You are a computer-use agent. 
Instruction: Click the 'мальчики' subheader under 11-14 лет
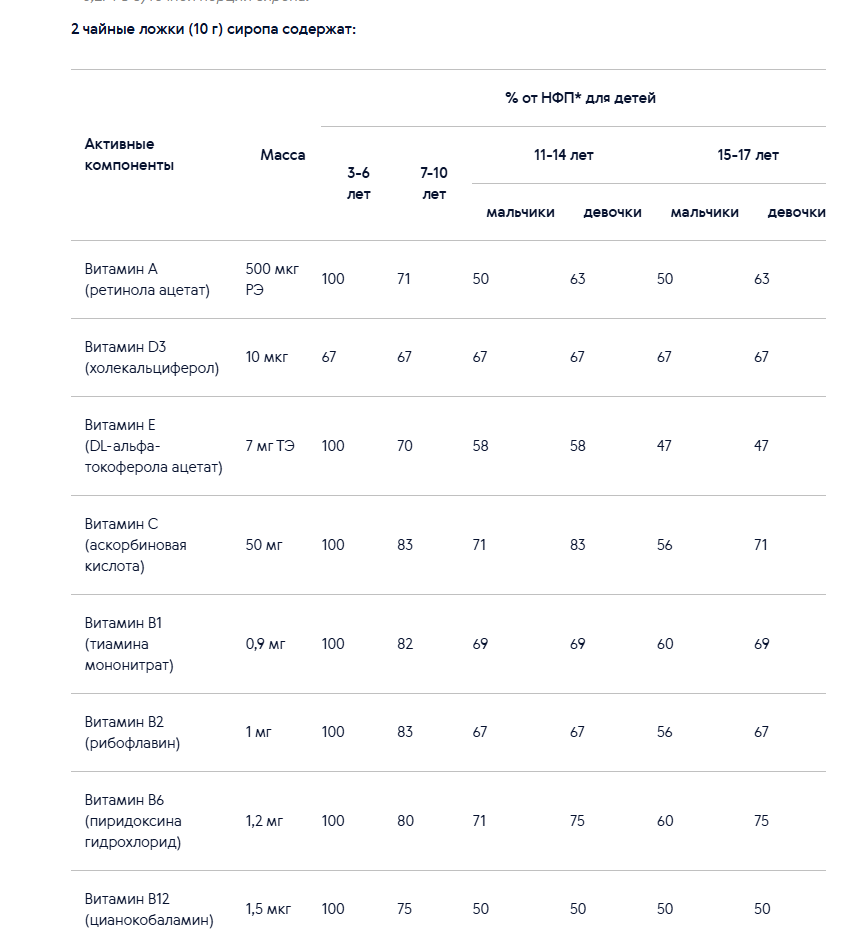tap(520, 212)
